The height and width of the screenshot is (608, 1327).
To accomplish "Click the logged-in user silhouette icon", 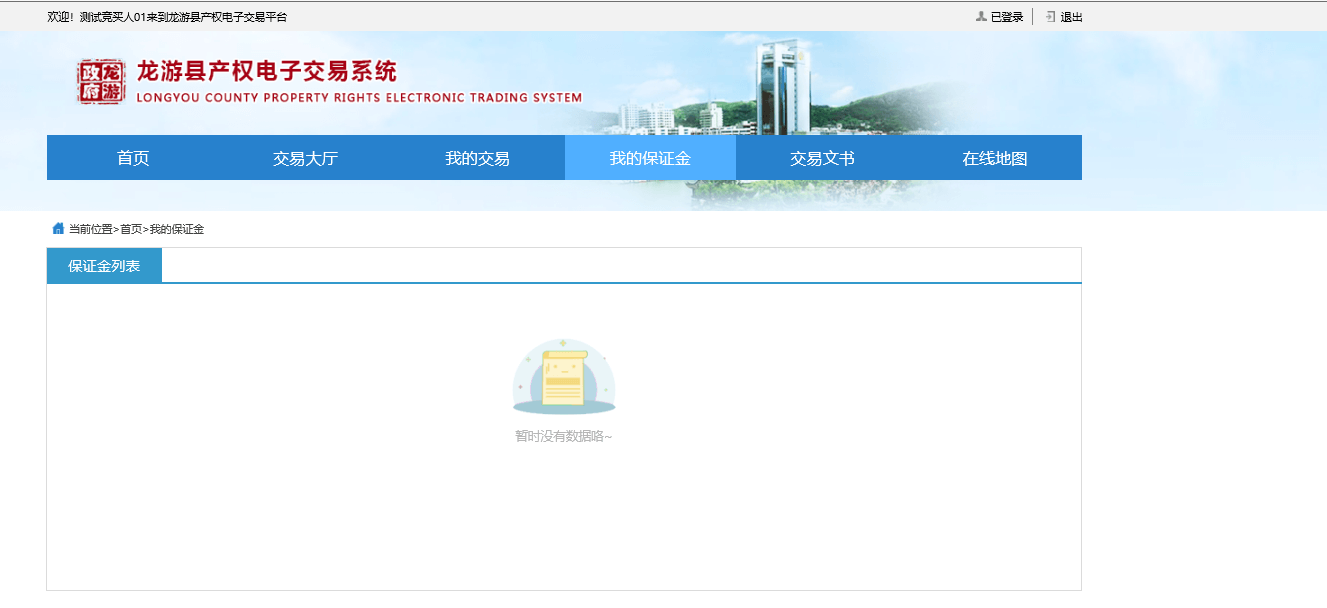I will pos(981,17).
